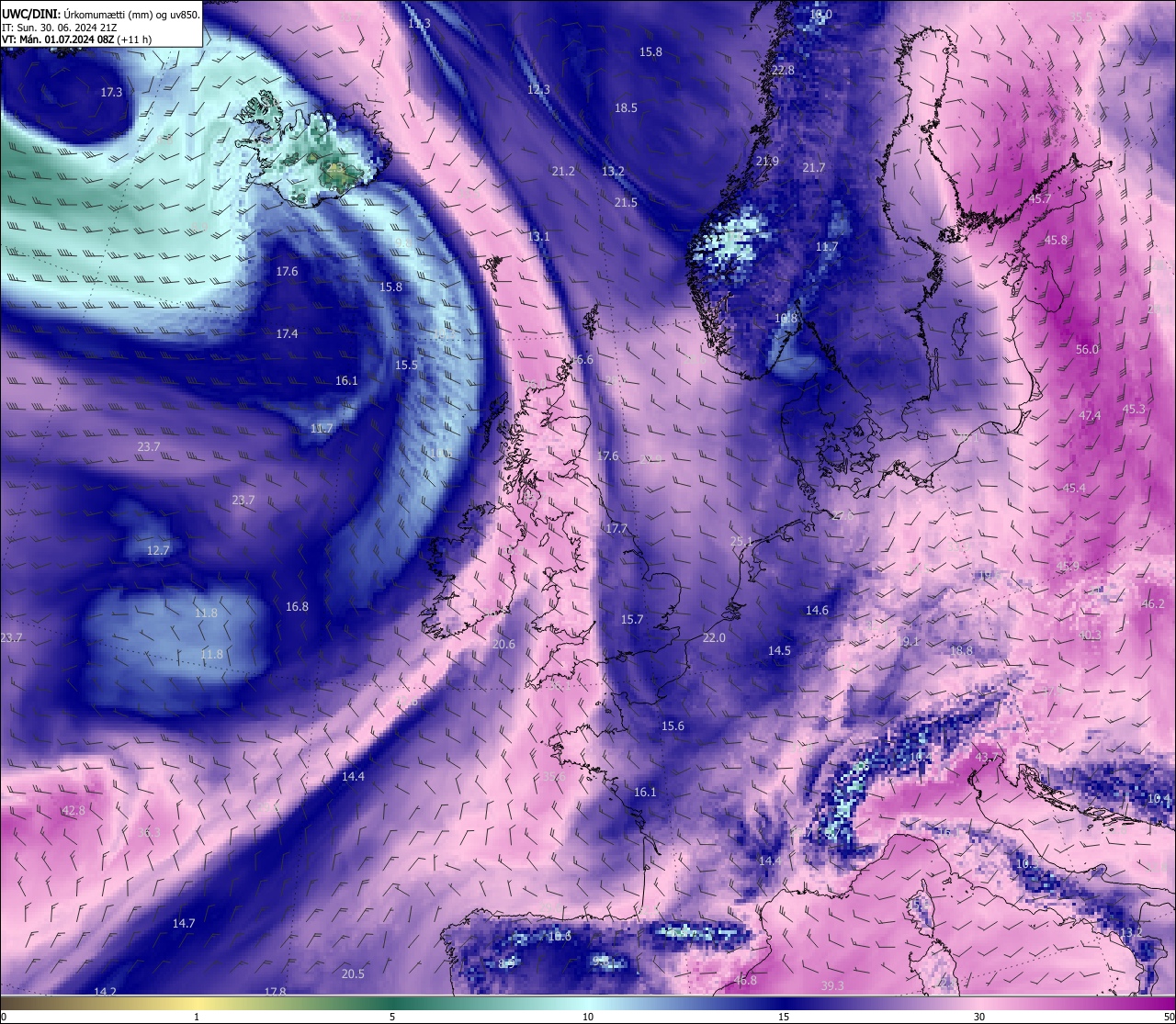The image size is (1176, 1024).
Task: Click the 45.7 value near Finland
Action: point(1040,199)
